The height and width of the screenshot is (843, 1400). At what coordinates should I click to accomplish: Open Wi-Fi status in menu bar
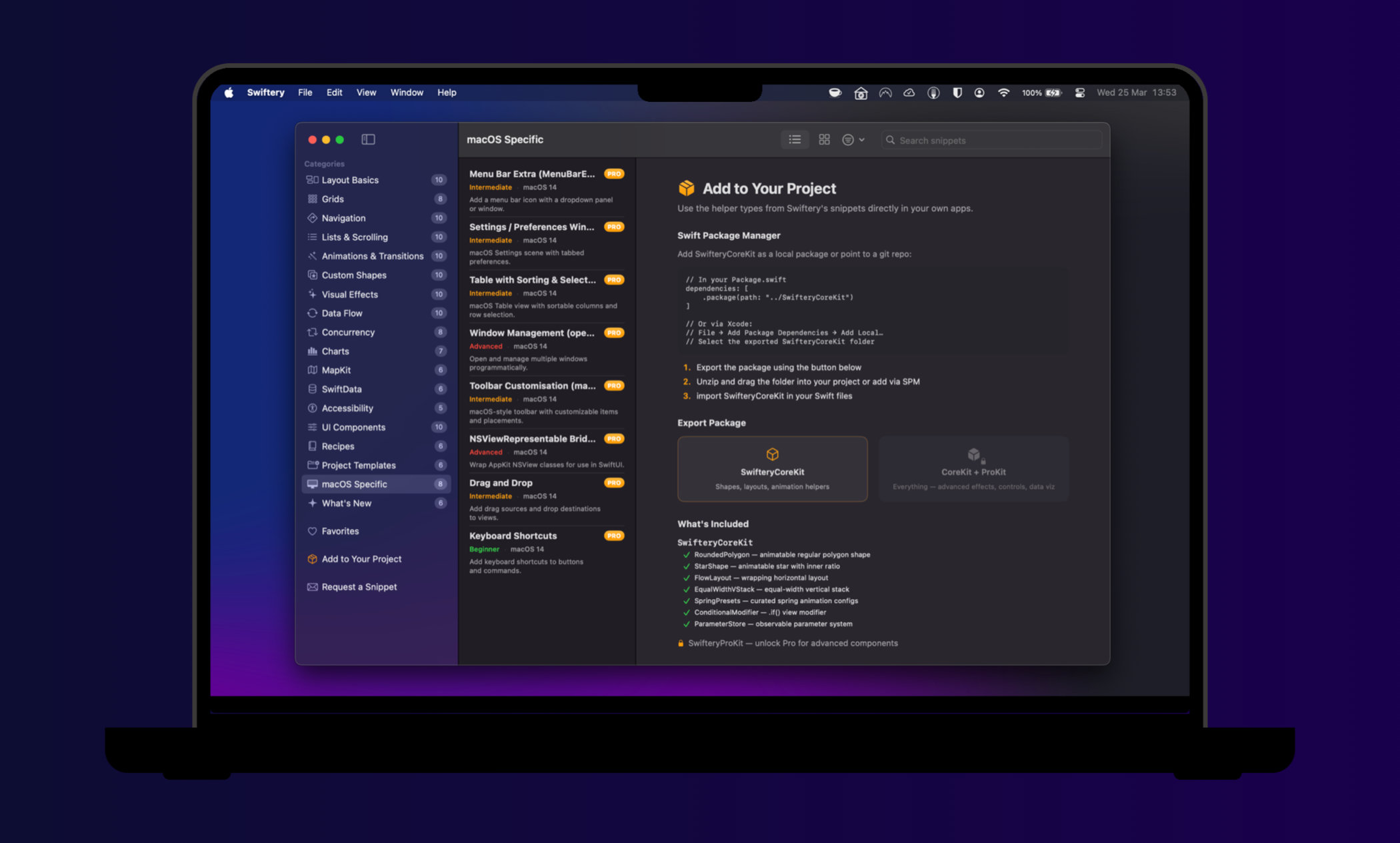(1003, 93)
